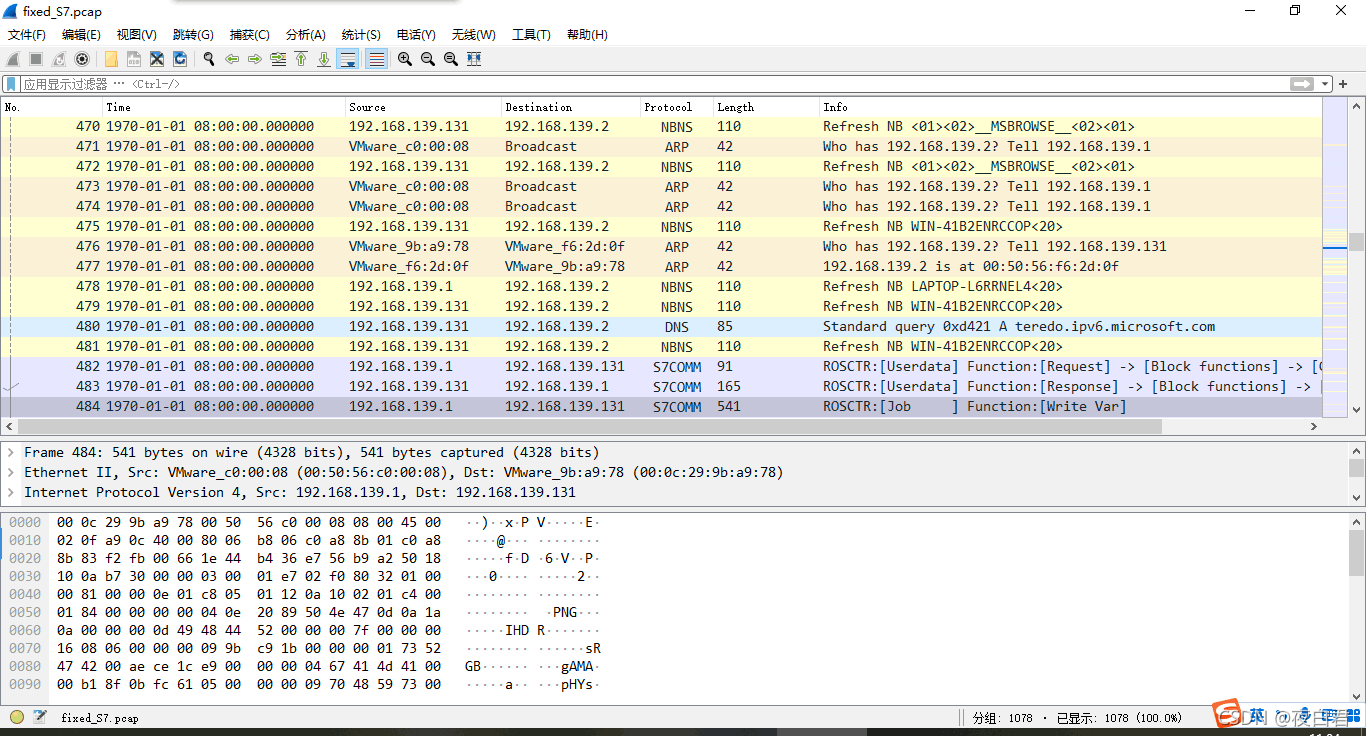Open expert information status icon
The width and height of the screenshot is (1366, 736).
(x=17, y=717)
